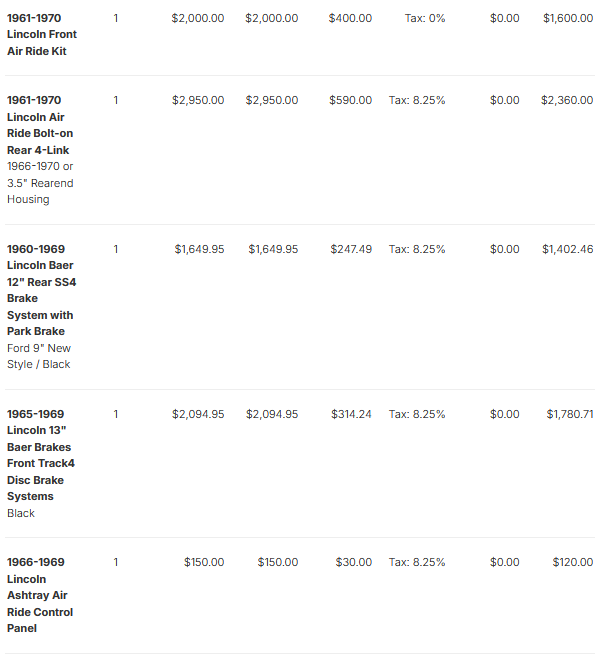Open 1961-1970 Lincoln Front Air Ride Kit
Screen dimensions: 604x659
pyautogui.click(x=42, y=34)
